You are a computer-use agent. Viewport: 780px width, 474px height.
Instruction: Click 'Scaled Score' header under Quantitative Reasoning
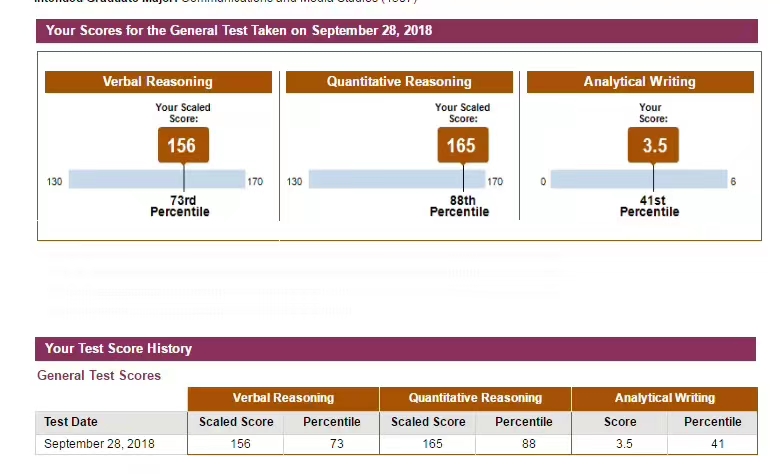point(428,422)
